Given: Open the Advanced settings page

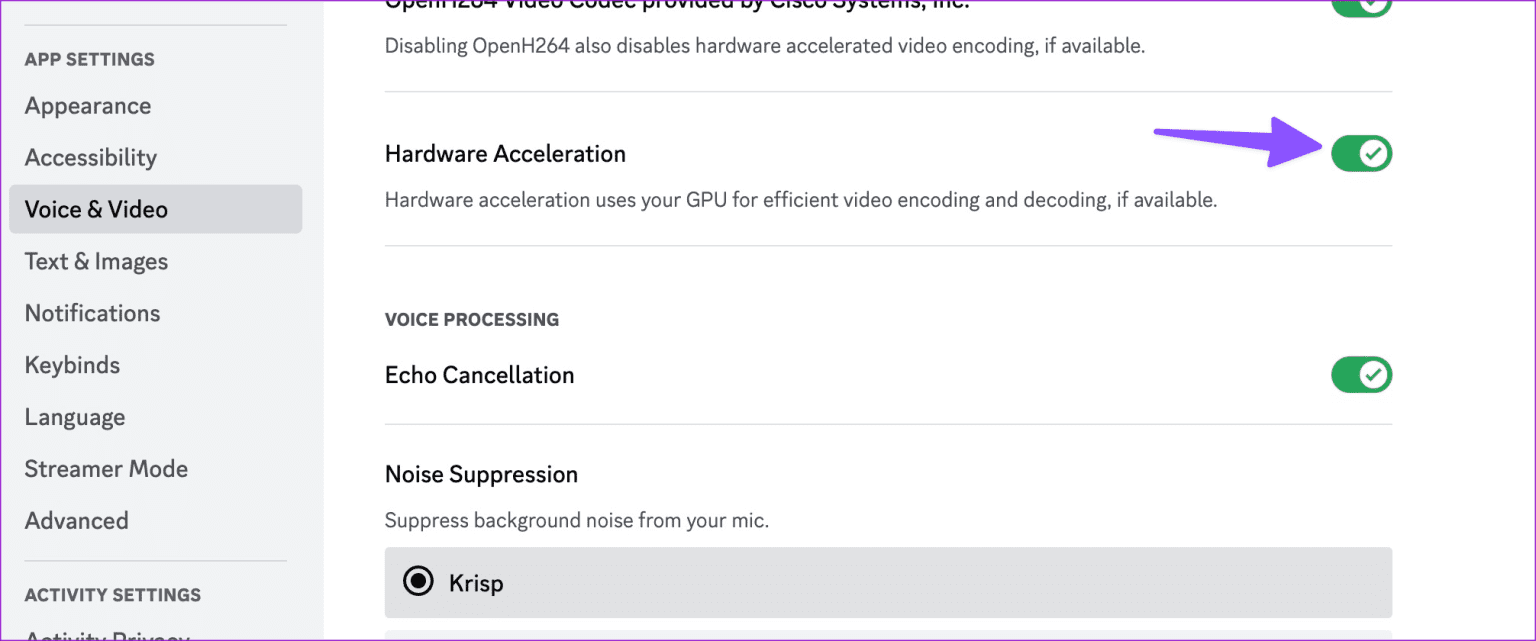Looking at the screenshot, I should click(x=76, y=520).
